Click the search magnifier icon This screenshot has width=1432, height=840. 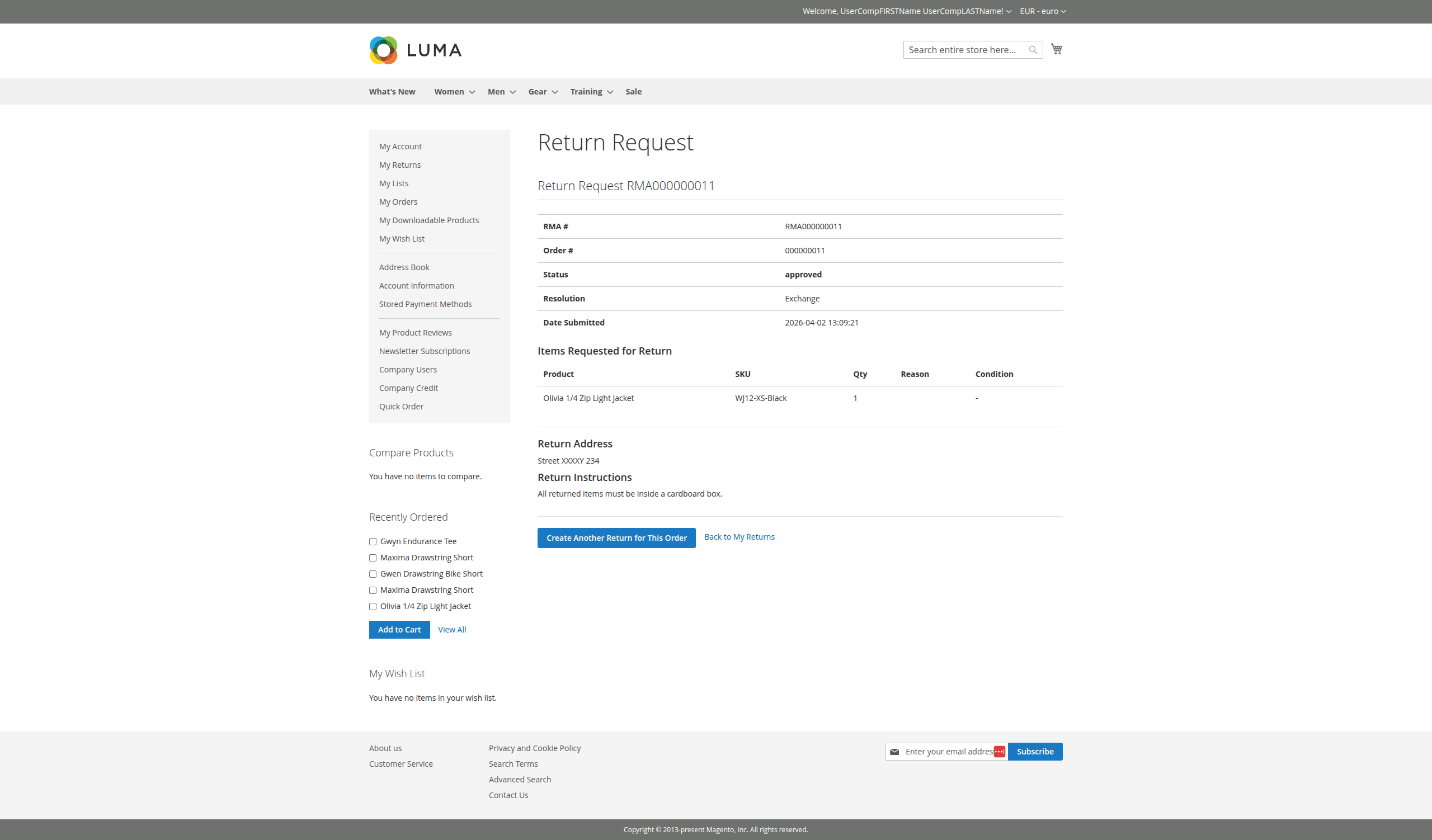(x=1033, y=50)
